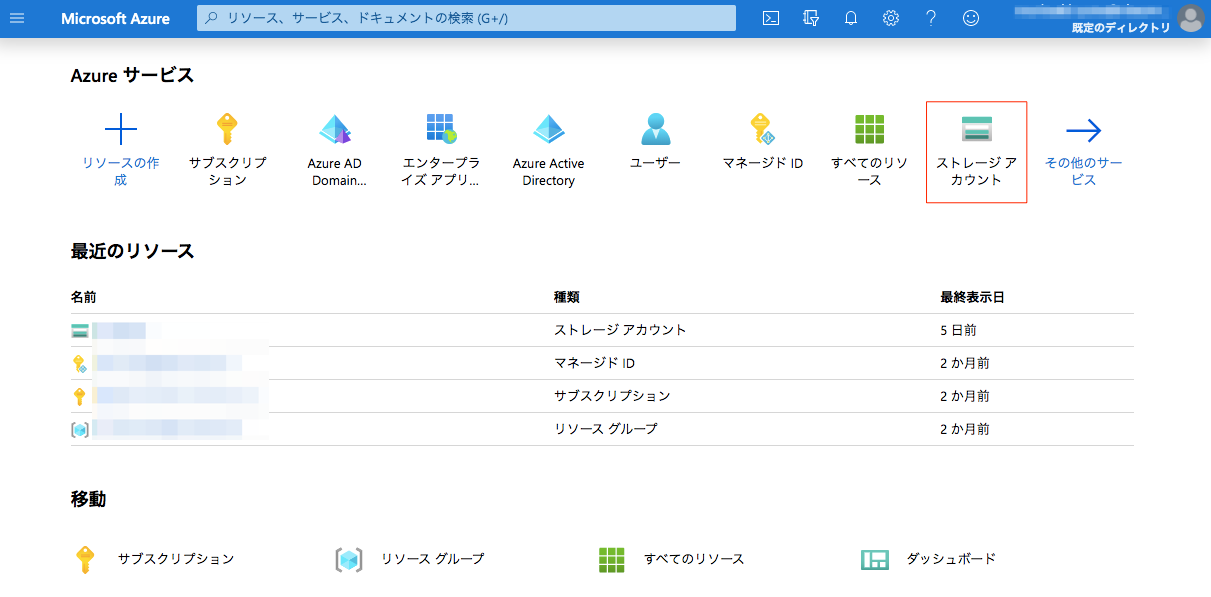Open the ユーザー service icon
Viewport: 1211px width, 597px height.
(656, 130)
